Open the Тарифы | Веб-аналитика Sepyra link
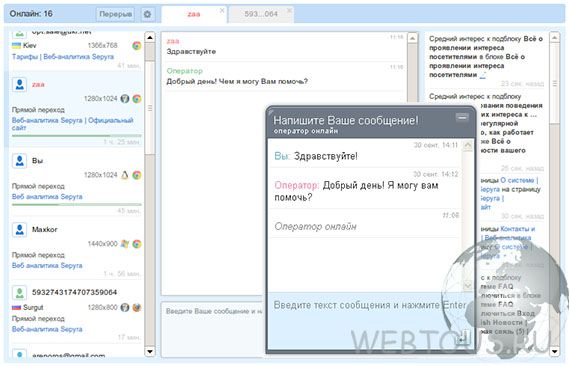Image resolution: width=570 pixels, height=366 pixels. coord(63,57)
